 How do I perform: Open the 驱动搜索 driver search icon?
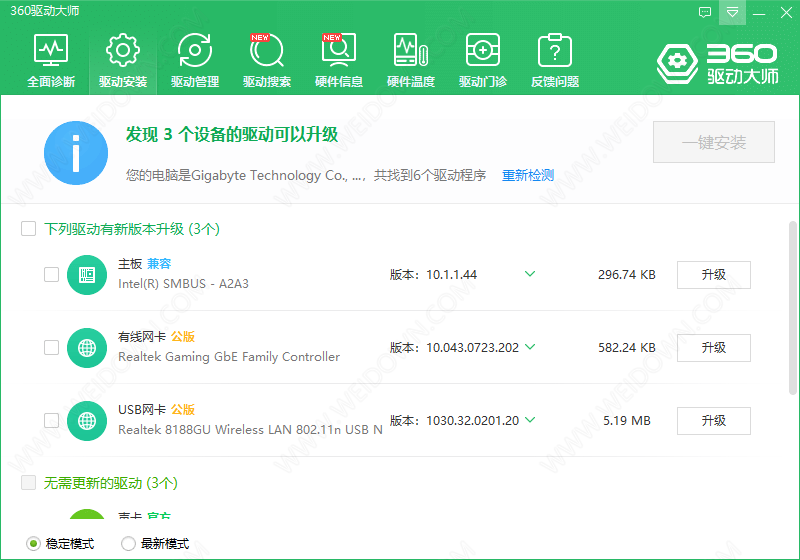point(266,60)
